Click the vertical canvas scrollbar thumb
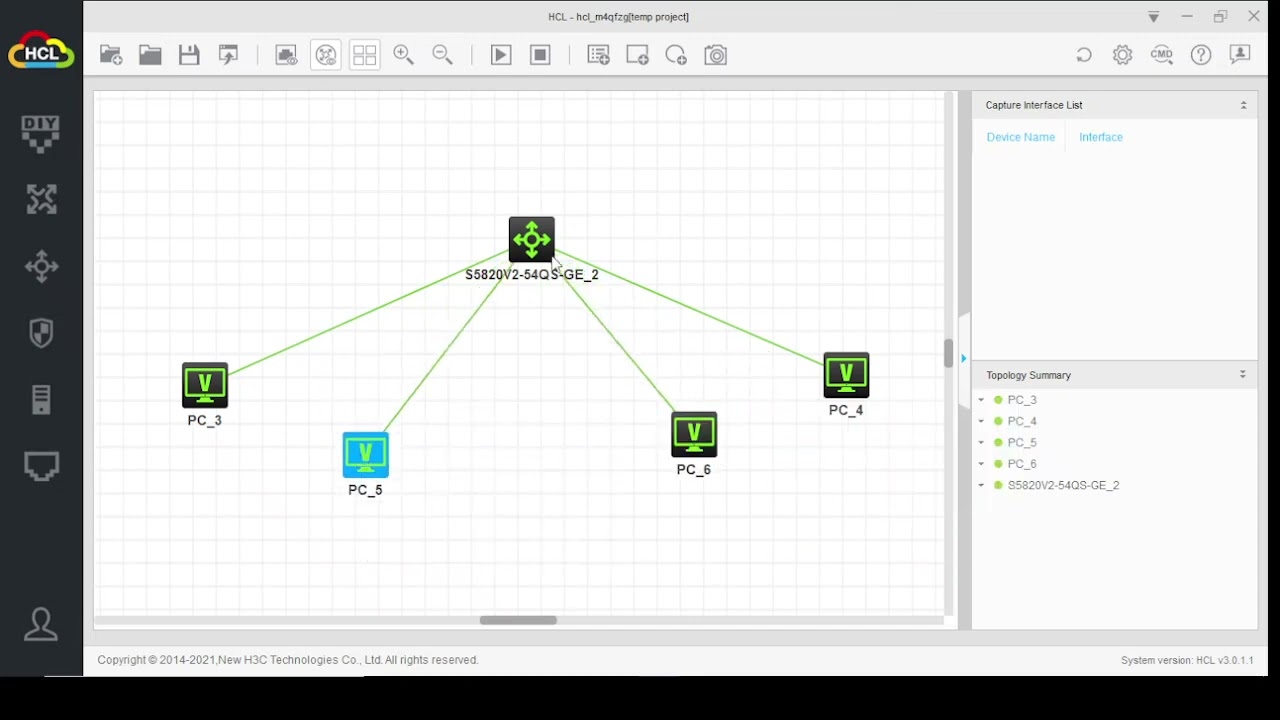This screenshot has height=720, width=1280. [x=948, y=353]
